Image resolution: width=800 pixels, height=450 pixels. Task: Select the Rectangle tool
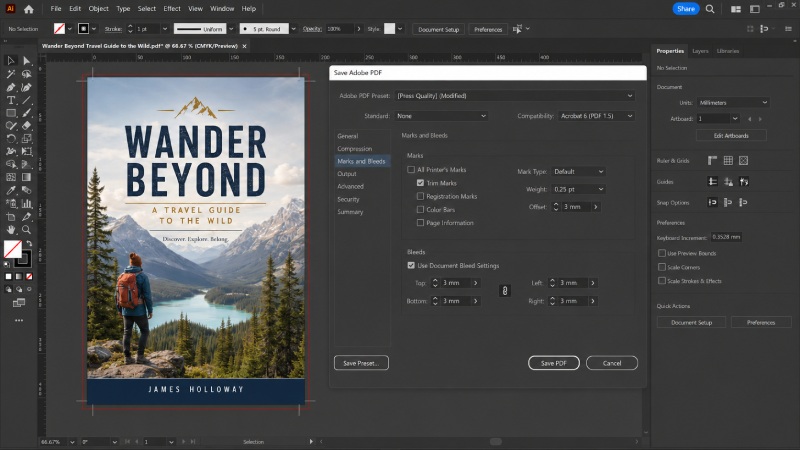pos(11,113)
